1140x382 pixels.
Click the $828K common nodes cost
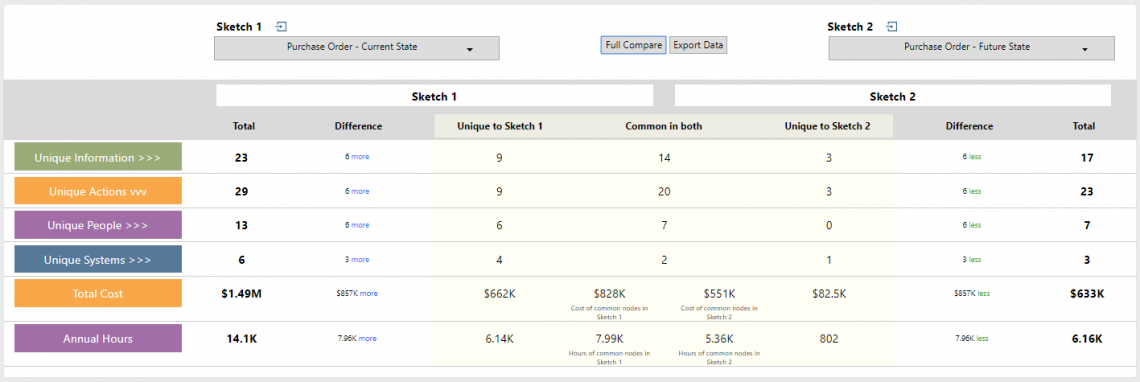[x=609, y=294]
